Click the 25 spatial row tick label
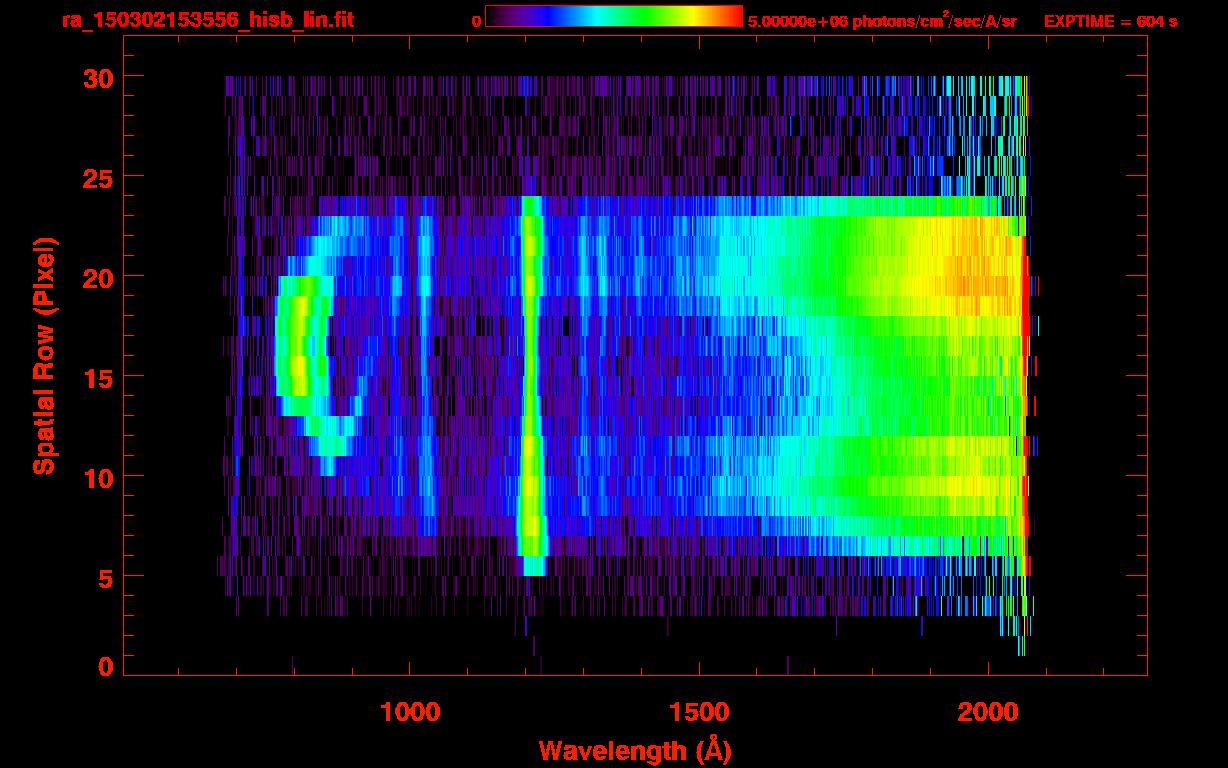Image resolution: width=1228 pixels, height=768 pixels. point(98,177)
